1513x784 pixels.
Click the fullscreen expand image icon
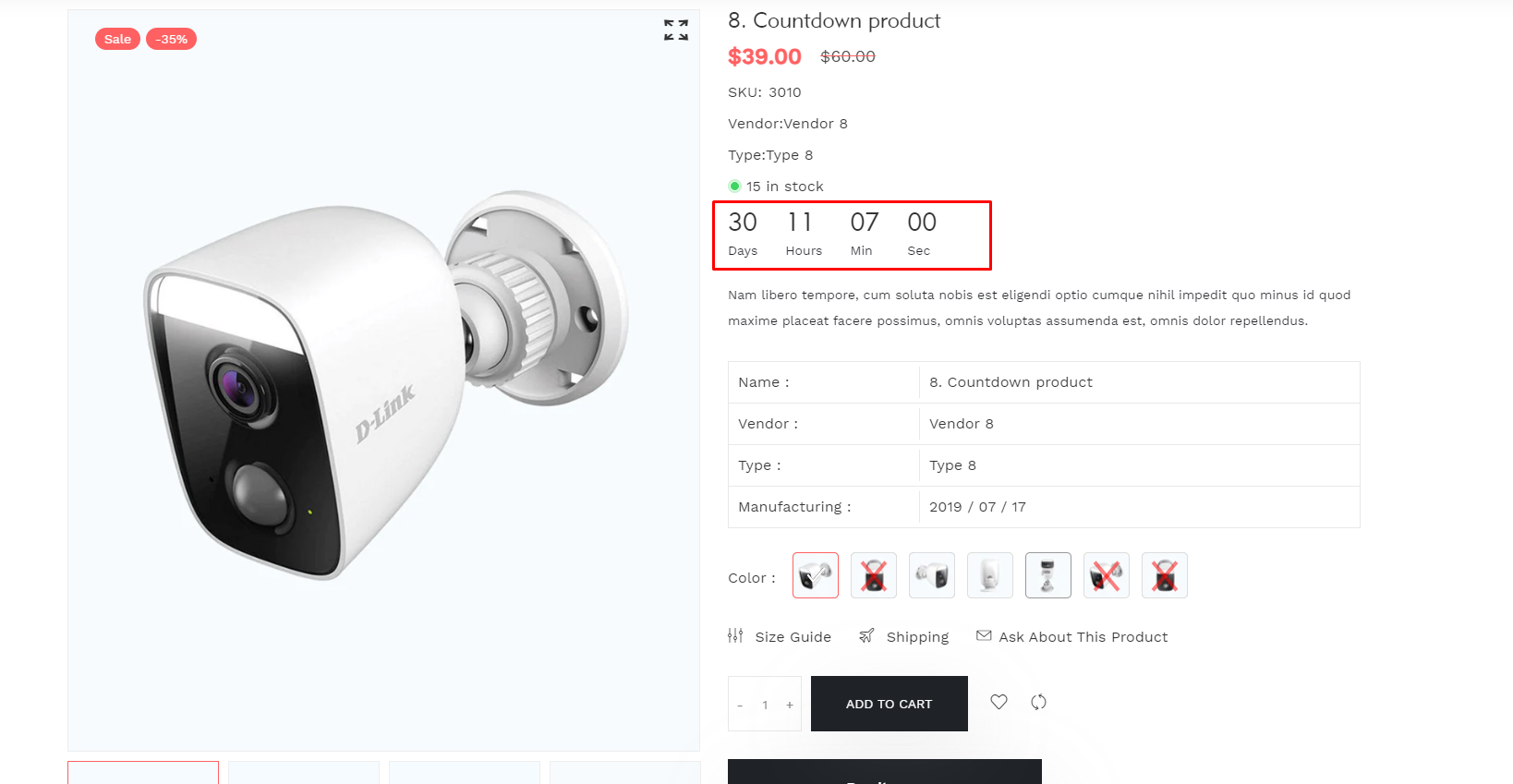point(676,30)
